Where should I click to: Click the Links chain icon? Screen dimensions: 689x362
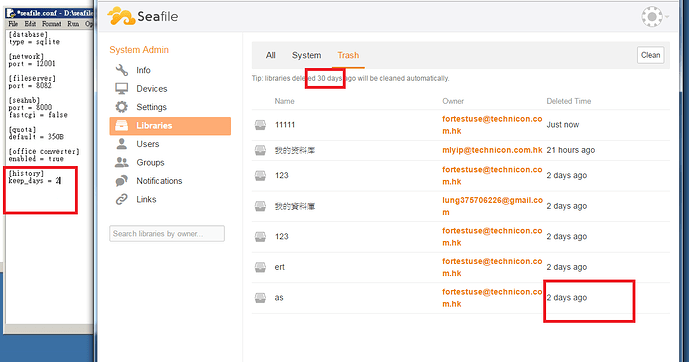[x=122, y=199]
